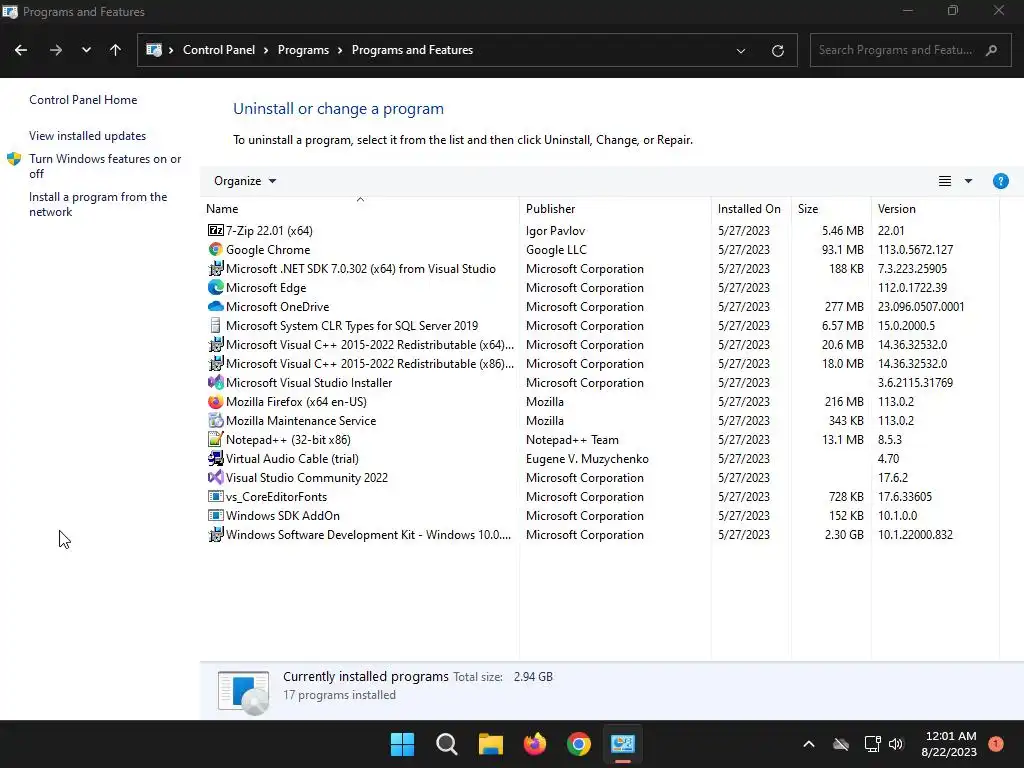Click the Visual C++ Redistributable (x64) icon

point(216,344)
